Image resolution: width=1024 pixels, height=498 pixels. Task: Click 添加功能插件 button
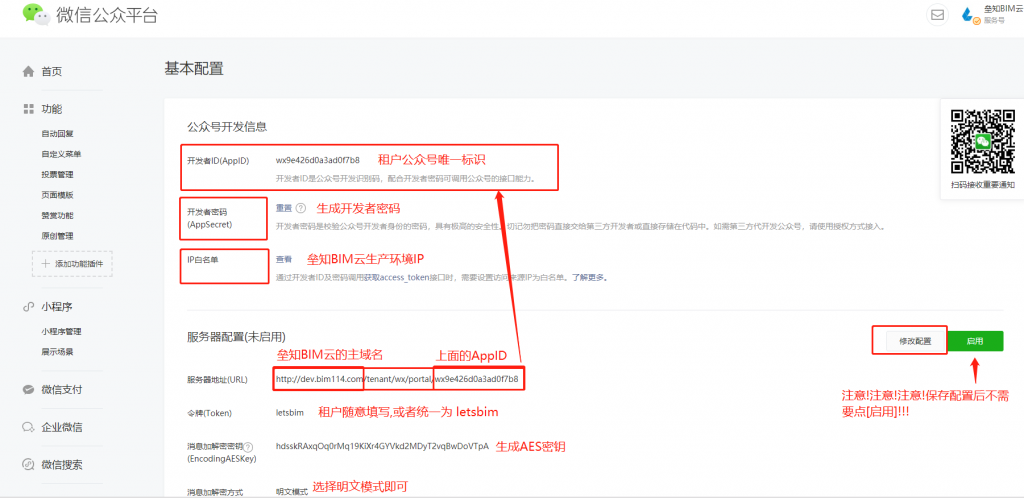[72, 264]
